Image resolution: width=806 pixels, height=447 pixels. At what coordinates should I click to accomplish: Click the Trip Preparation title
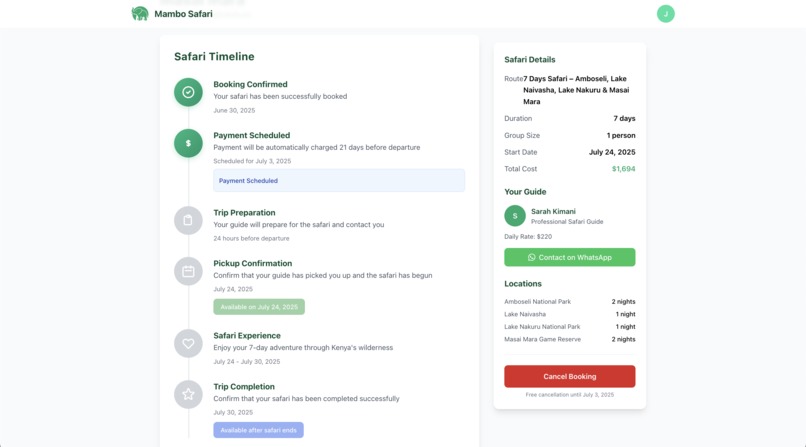pyautogui.click(x=244, y=213)
